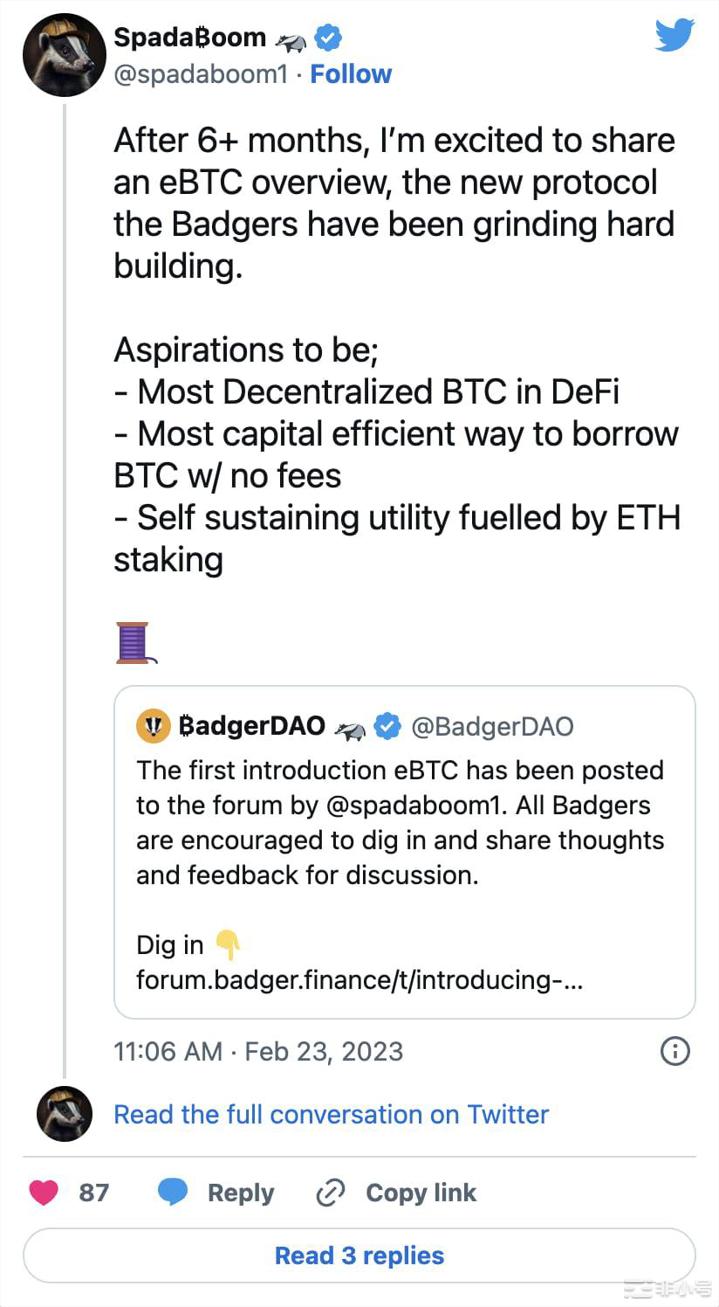Click the info icon beside the timestamp
The height and width of the screenshot is (1307, 719).
tap(674, 1051)
